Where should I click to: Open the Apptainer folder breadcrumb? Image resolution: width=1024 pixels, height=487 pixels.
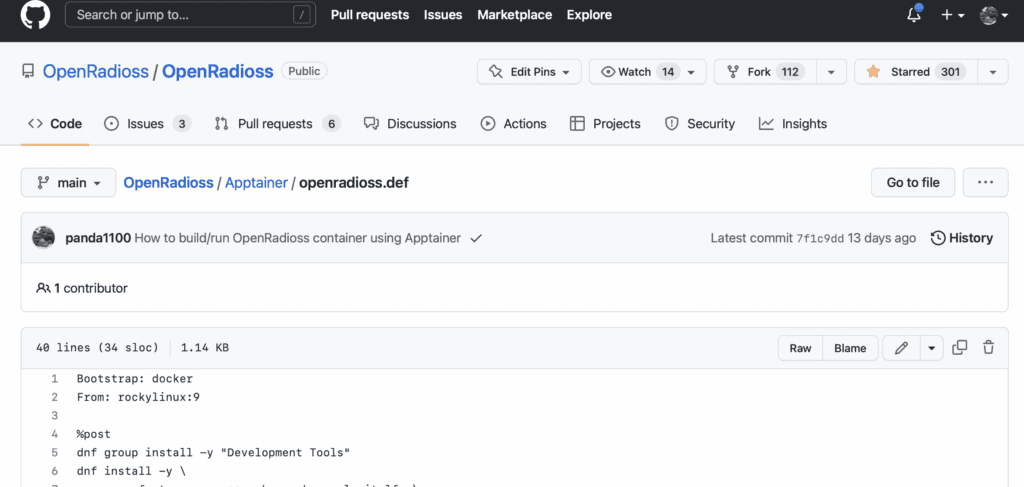(256, 183)
